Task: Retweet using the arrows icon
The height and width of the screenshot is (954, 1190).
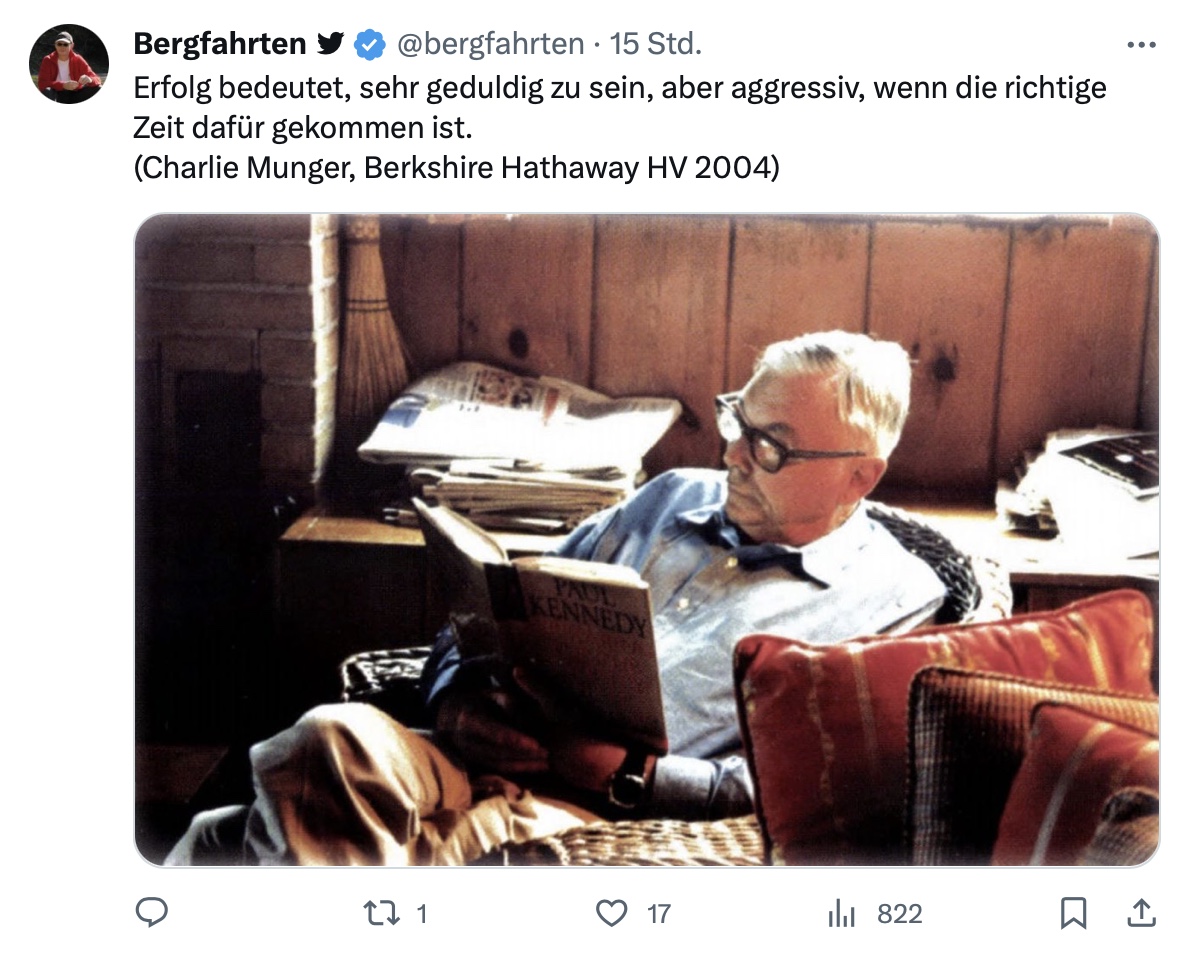Action: coord(382,913)
